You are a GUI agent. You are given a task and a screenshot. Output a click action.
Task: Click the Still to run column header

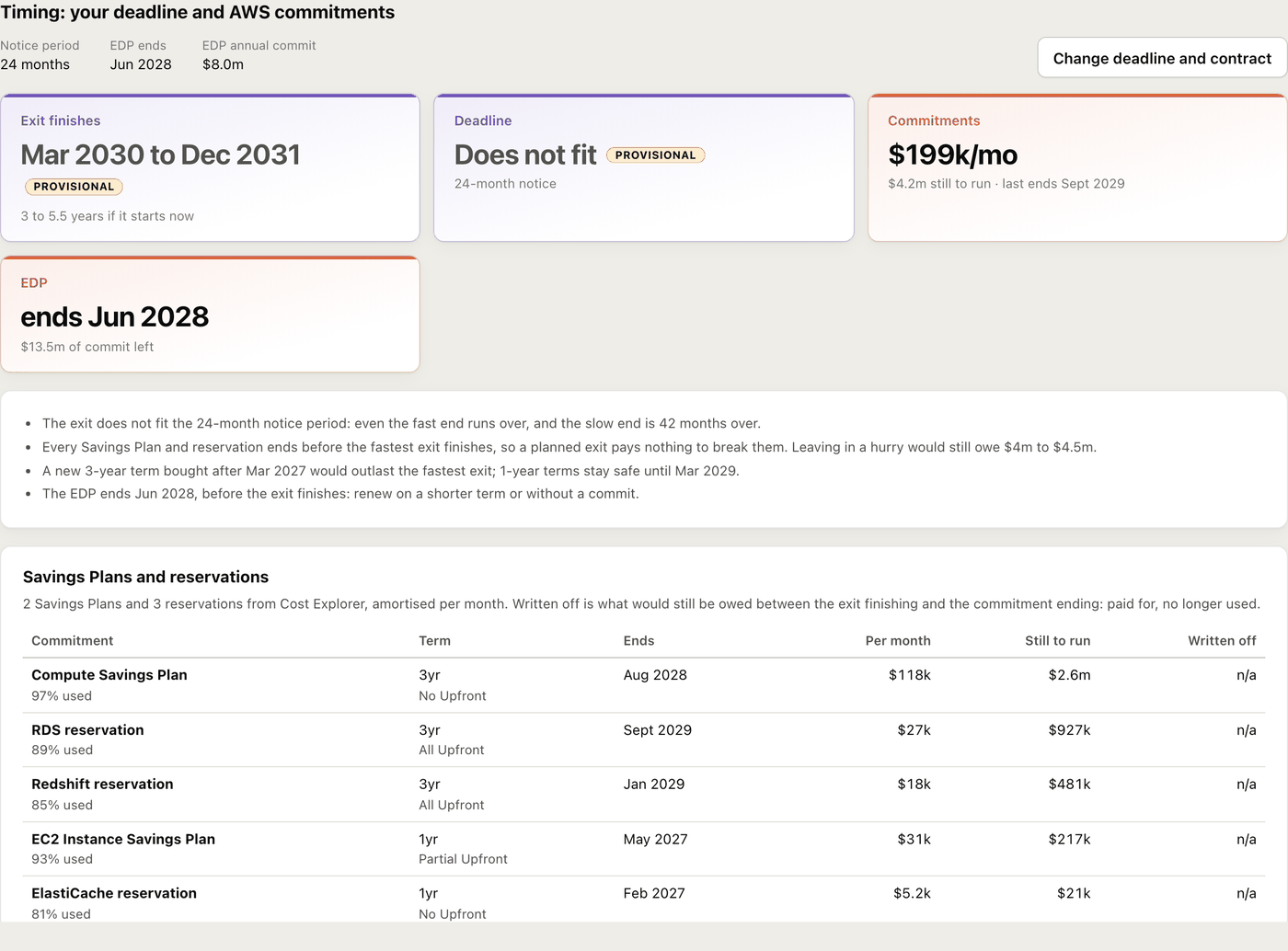coord(1058,641)
